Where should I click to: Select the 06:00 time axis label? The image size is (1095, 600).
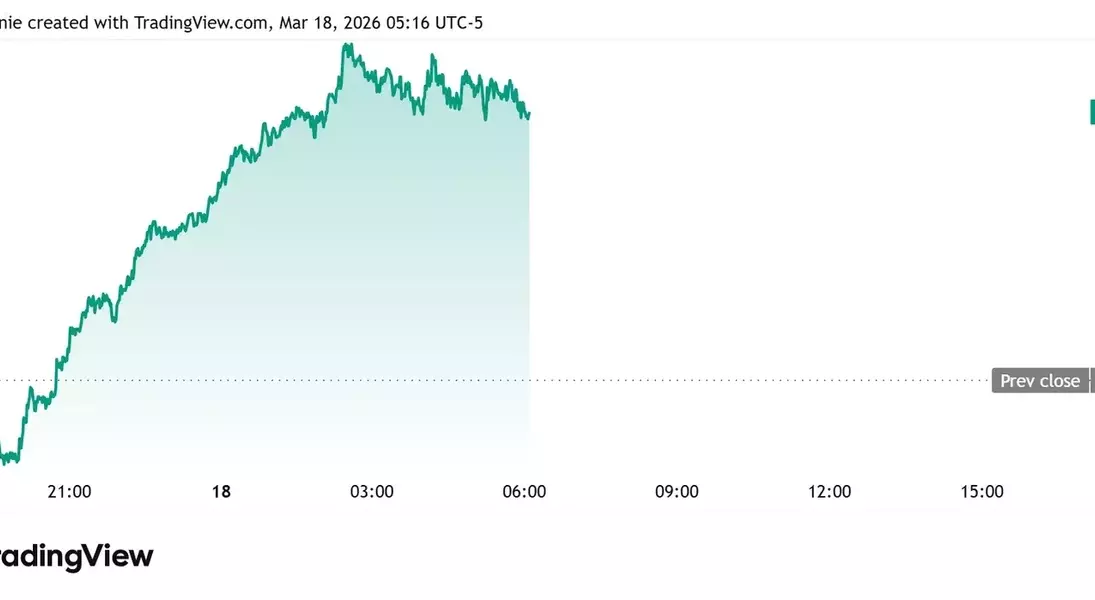click(x=524, y=491)
